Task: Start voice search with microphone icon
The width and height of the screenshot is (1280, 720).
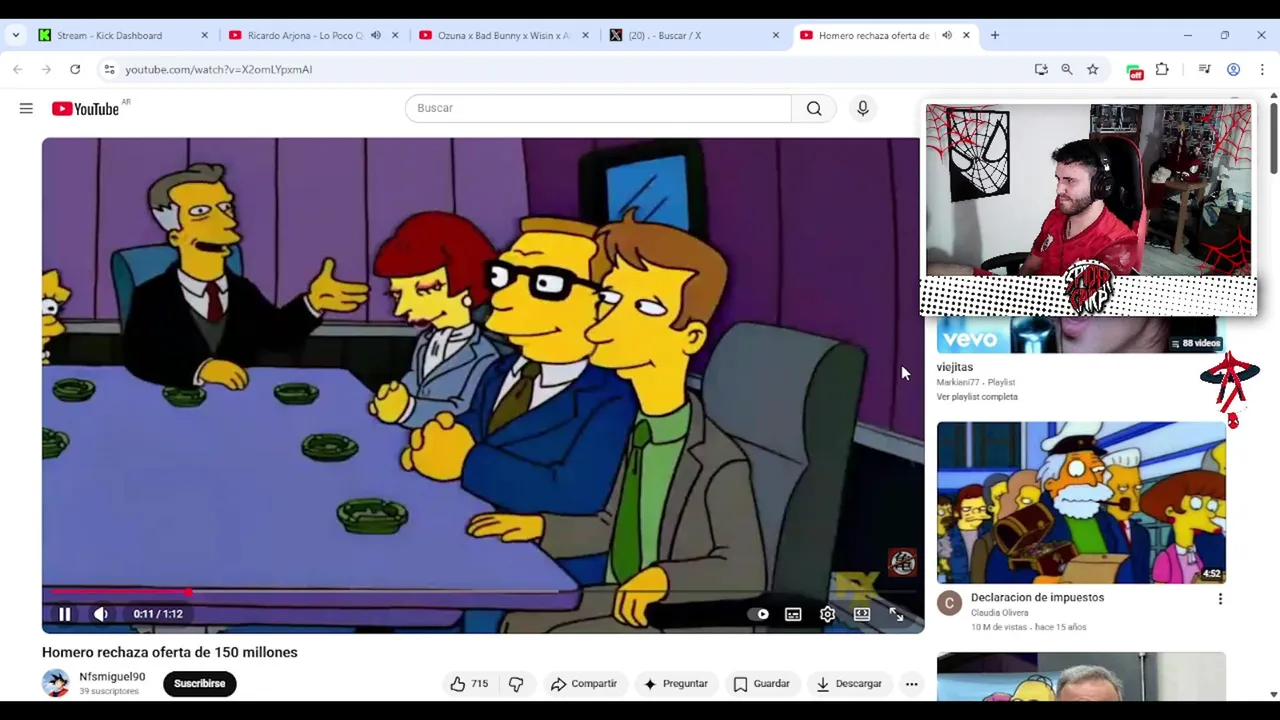Action: (863, 108)
